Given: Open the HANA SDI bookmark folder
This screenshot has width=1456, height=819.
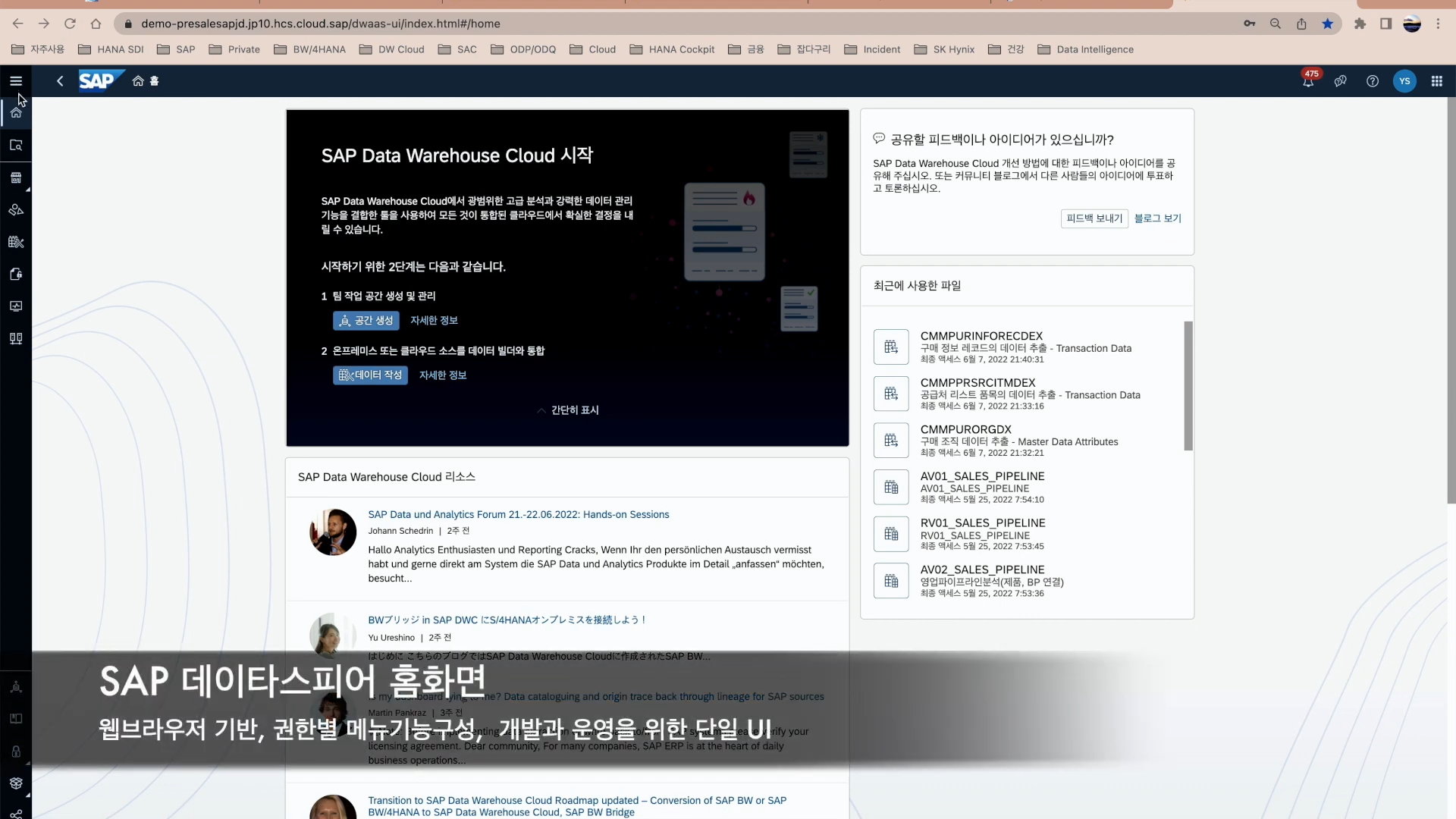Looking at the screenshot, I should tap(111, 49).
